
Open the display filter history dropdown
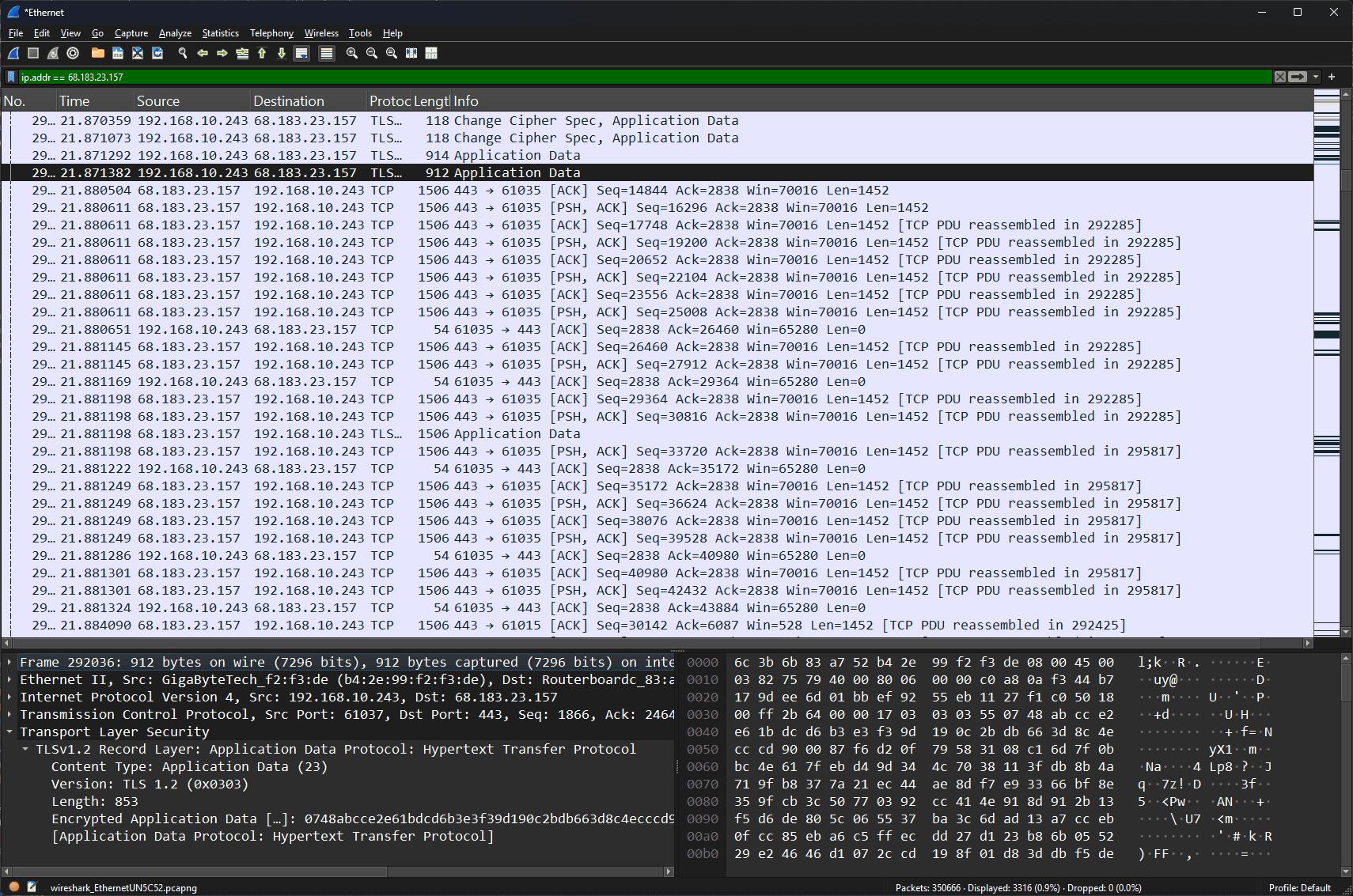[x=1316, y=77]
